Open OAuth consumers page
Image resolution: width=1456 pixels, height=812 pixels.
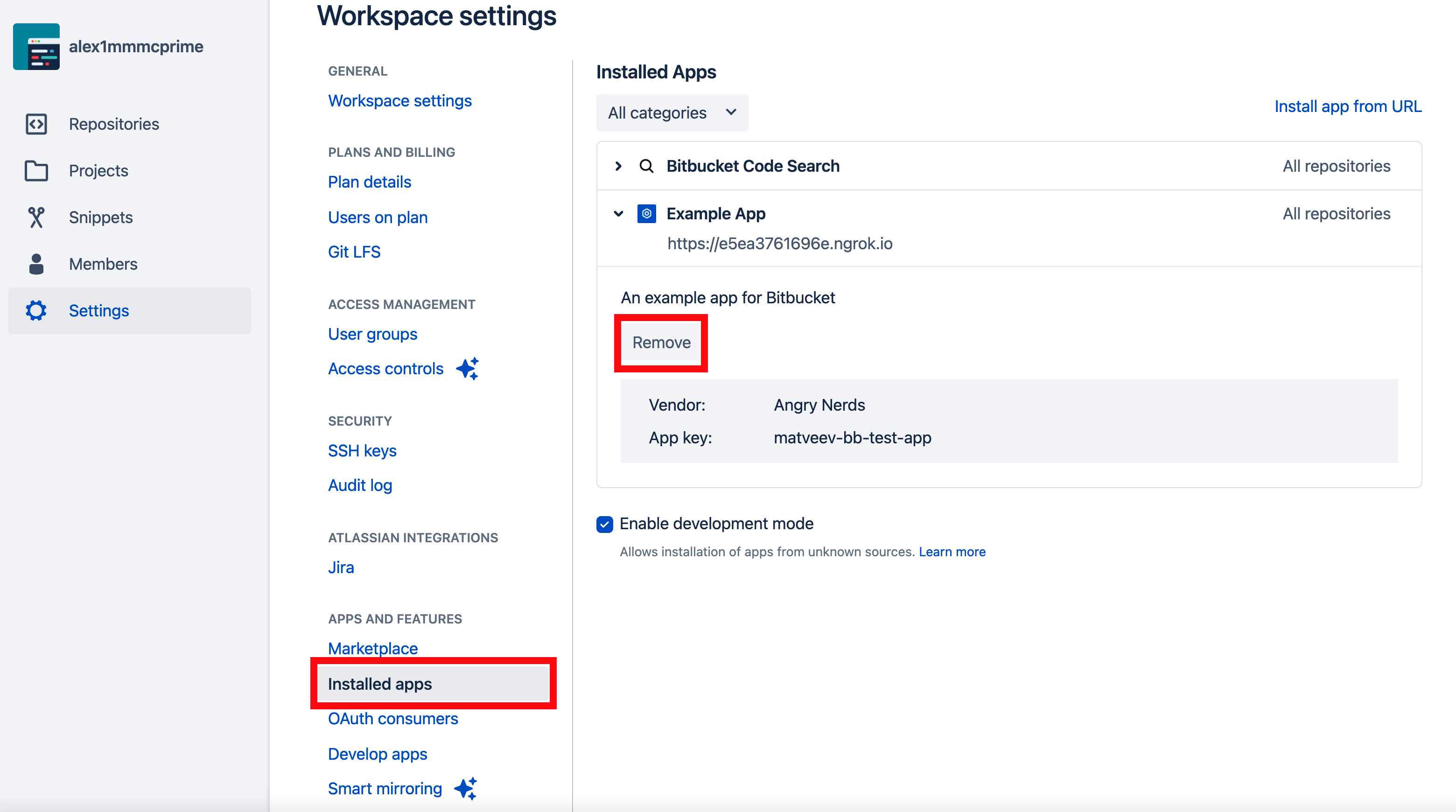[393, 719]
